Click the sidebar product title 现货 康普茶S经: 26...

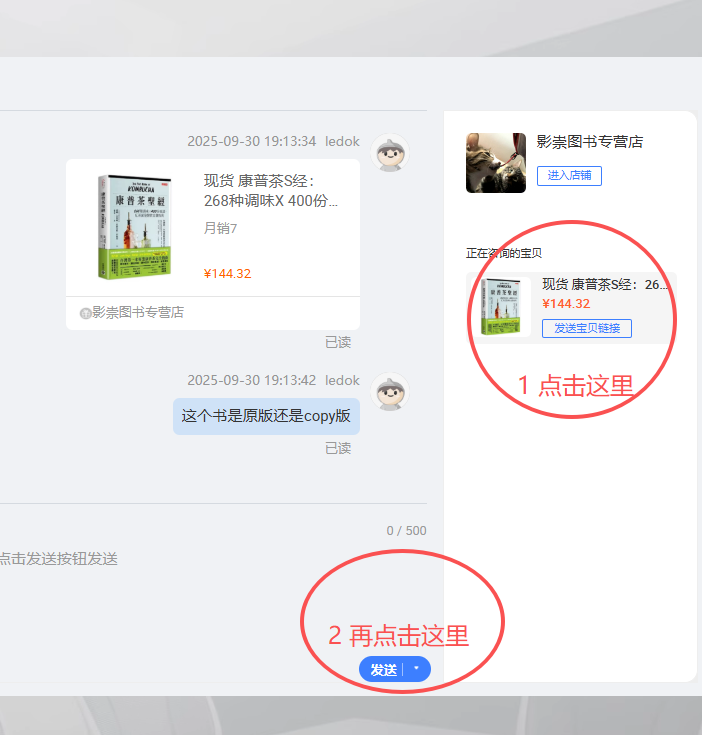pos(605,284)
